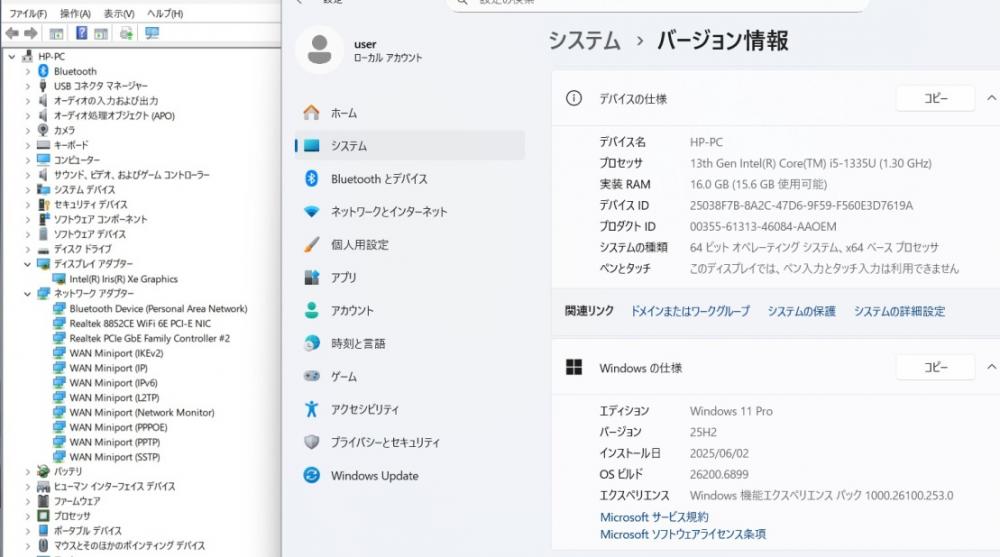Click the user account avatar
Viewport: 1000px width, 557px height.
(320, 49)
